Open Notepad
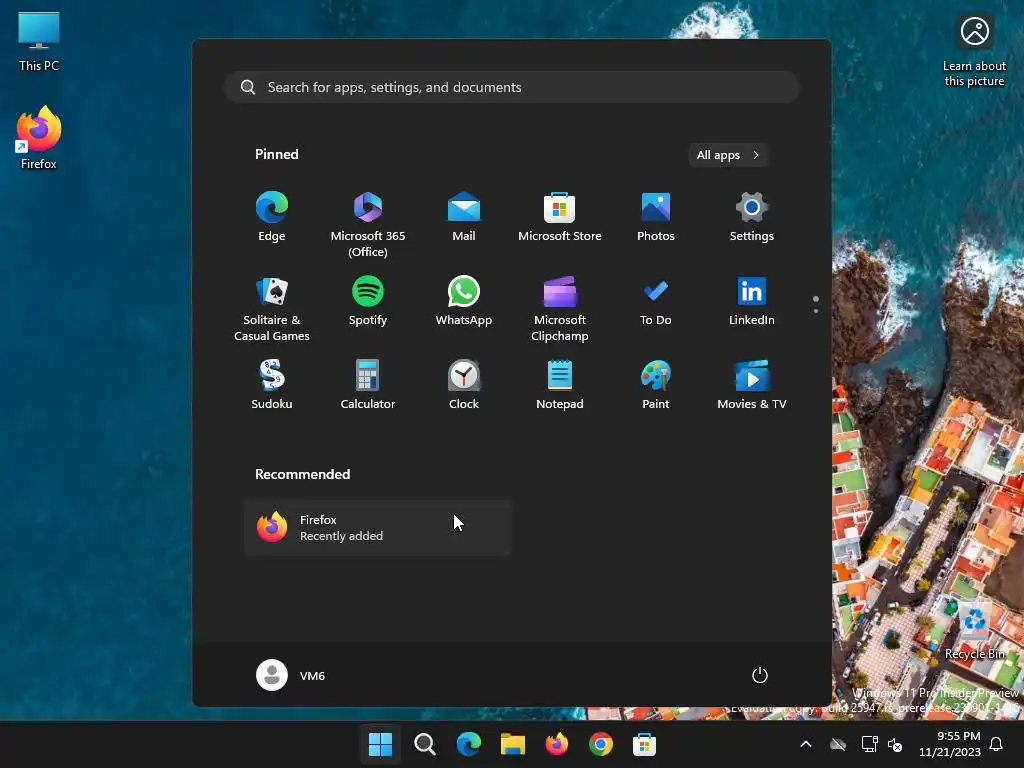Image resolution: width=1024 pixels, height=768 pixels. [x=560, y=385]
